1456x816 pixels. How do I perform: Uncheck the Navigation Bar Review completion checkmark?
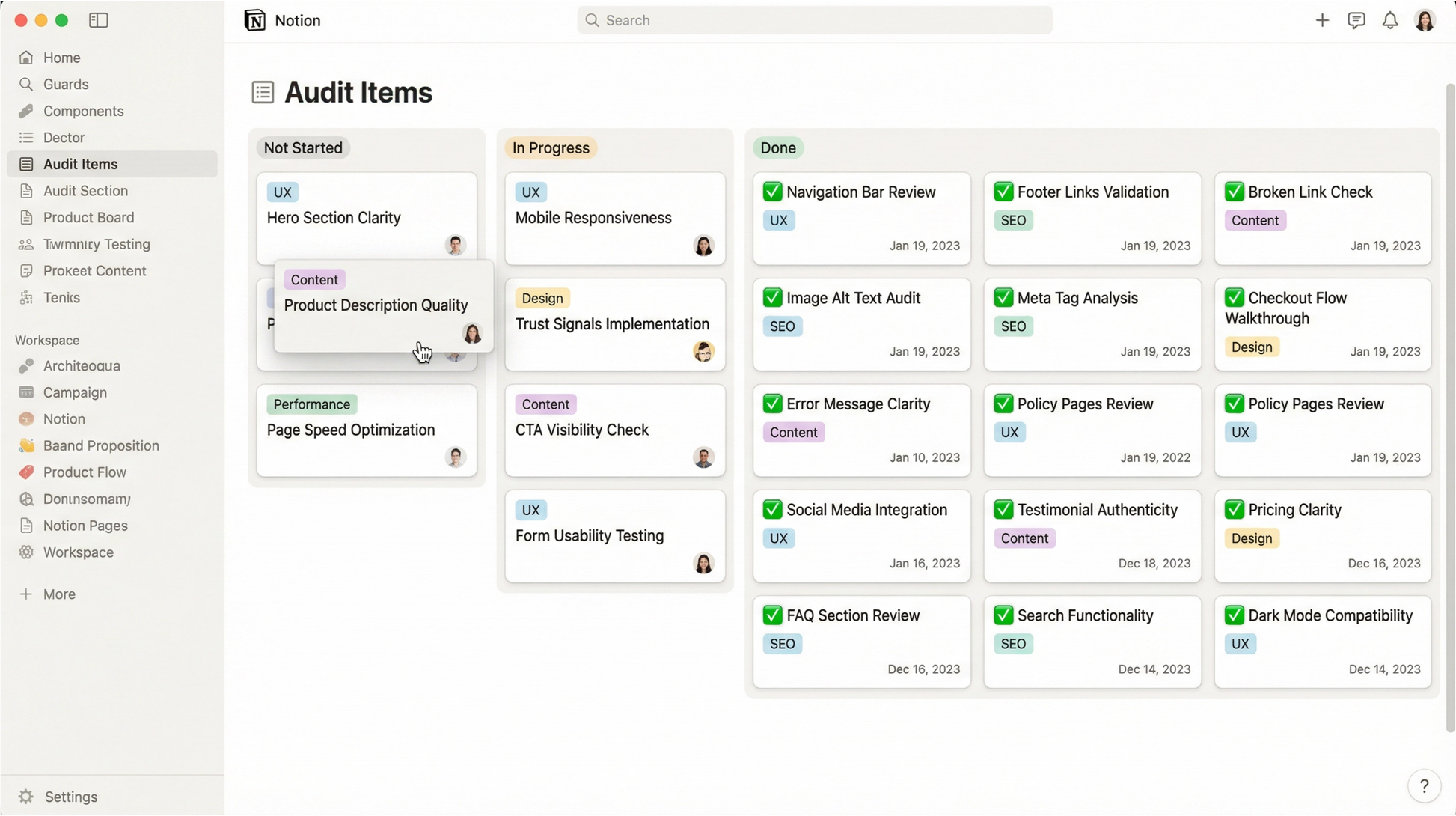[773, 192]
